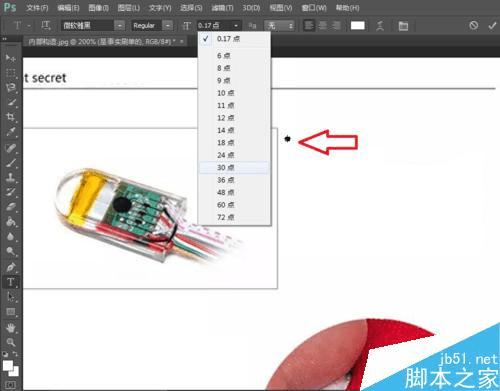Open the 图层(L) menu
The height and width of the screenshot is (391, 500).
point(129,8)
